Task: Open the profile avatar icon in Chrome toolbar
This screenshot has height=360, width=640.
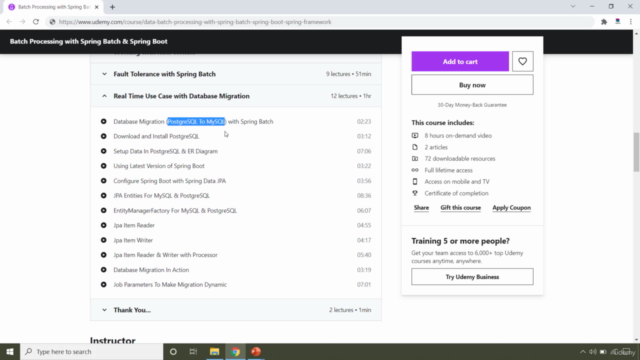Action: pyautogui.click(x=618, y=22)
